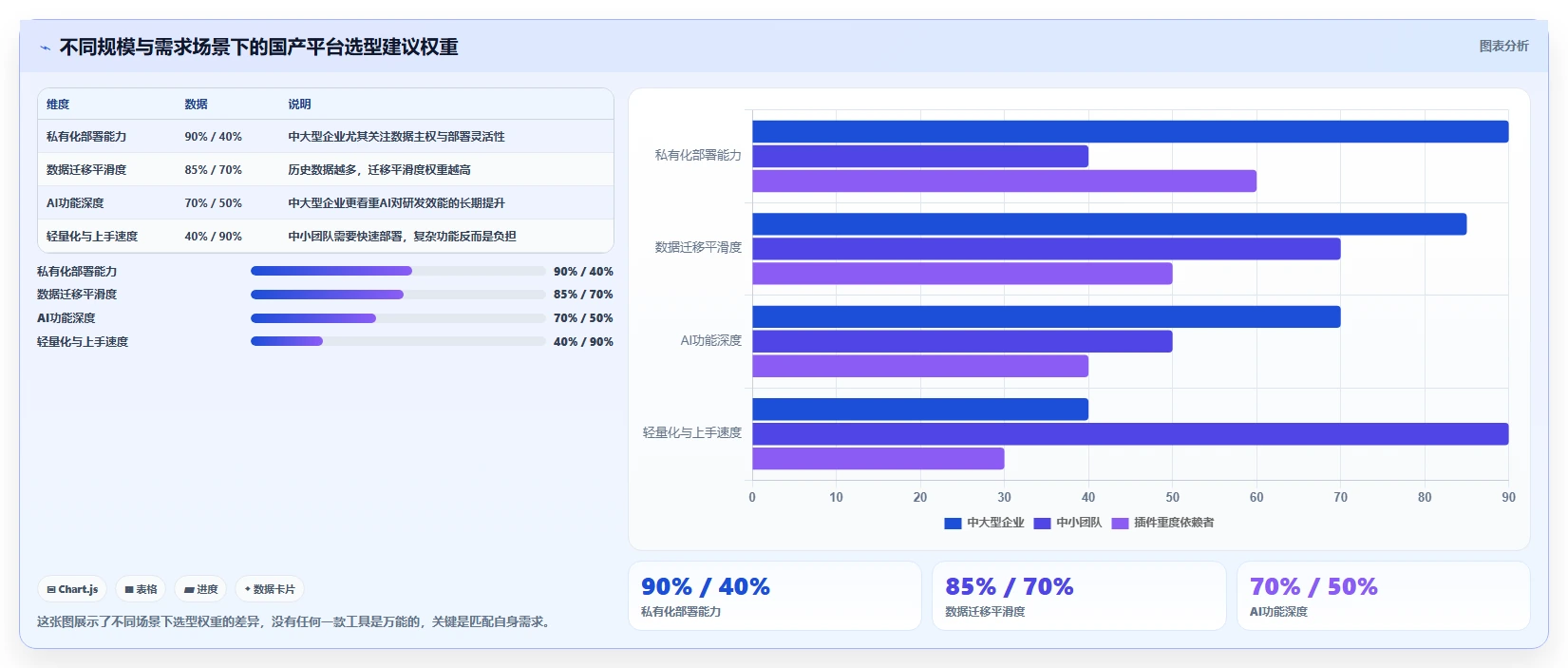Screen dimensions: 1568x668
Task: Click the 数据迁移平滑度 cell in the table
Action: coord(86,170)
